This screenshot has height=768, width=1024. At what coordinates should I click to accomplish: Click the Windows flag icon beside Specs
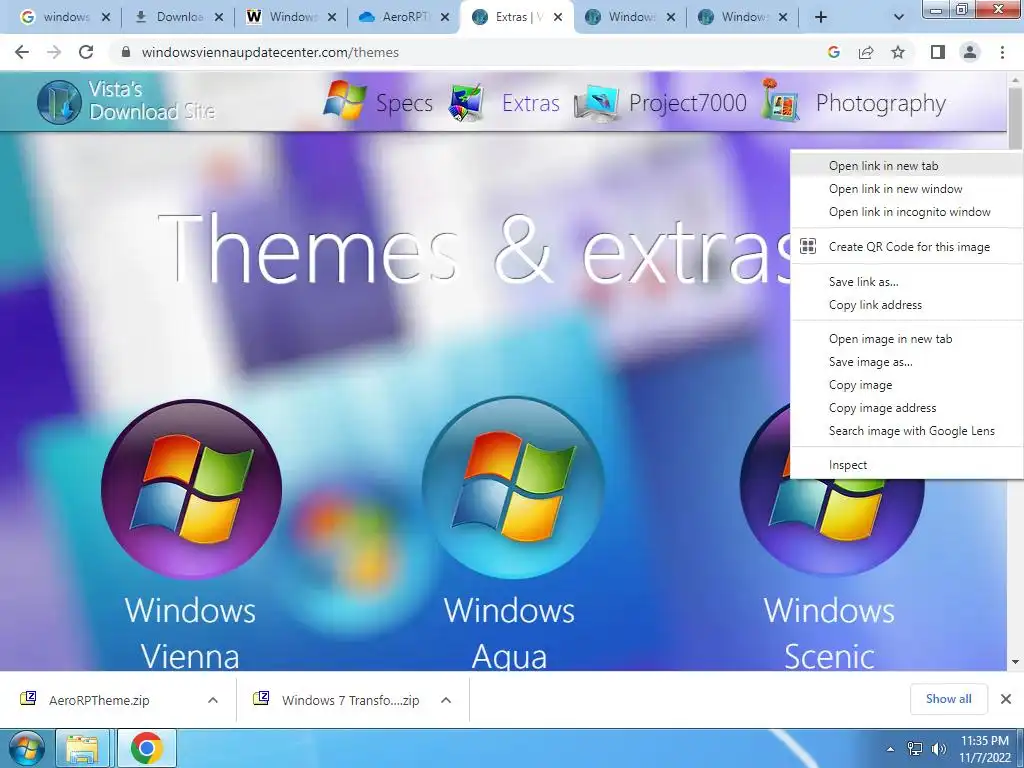coord(344,101)
